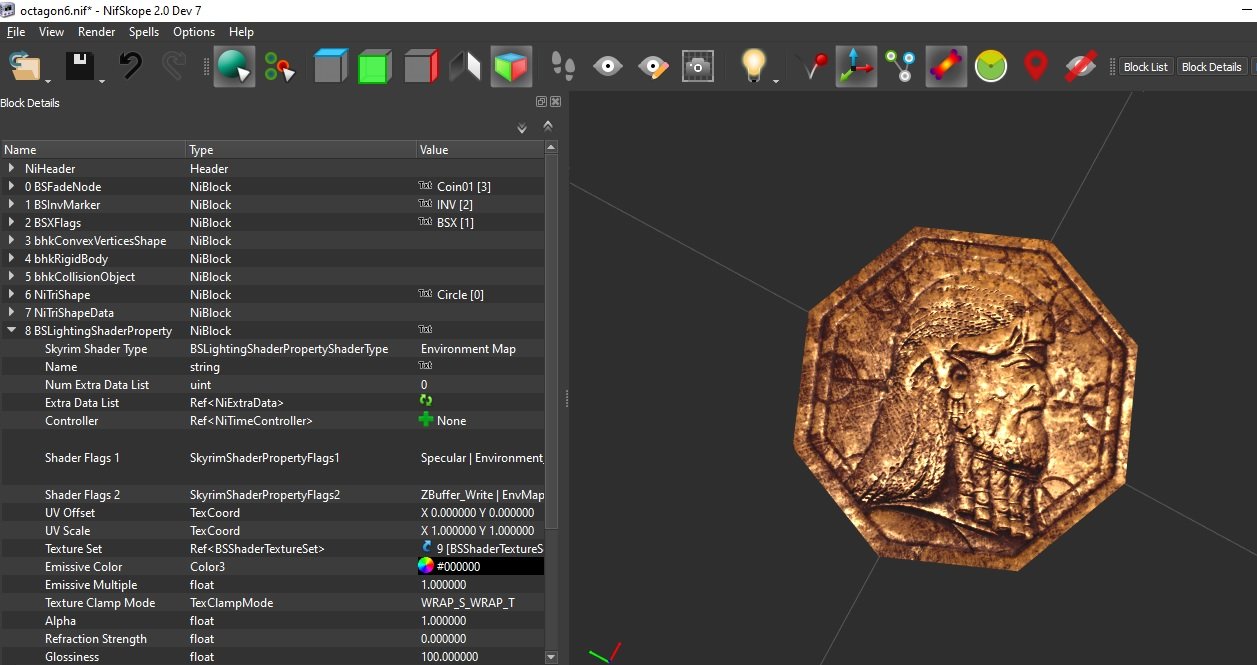
Task: Open the View menu
Action: tap(51, 32)
